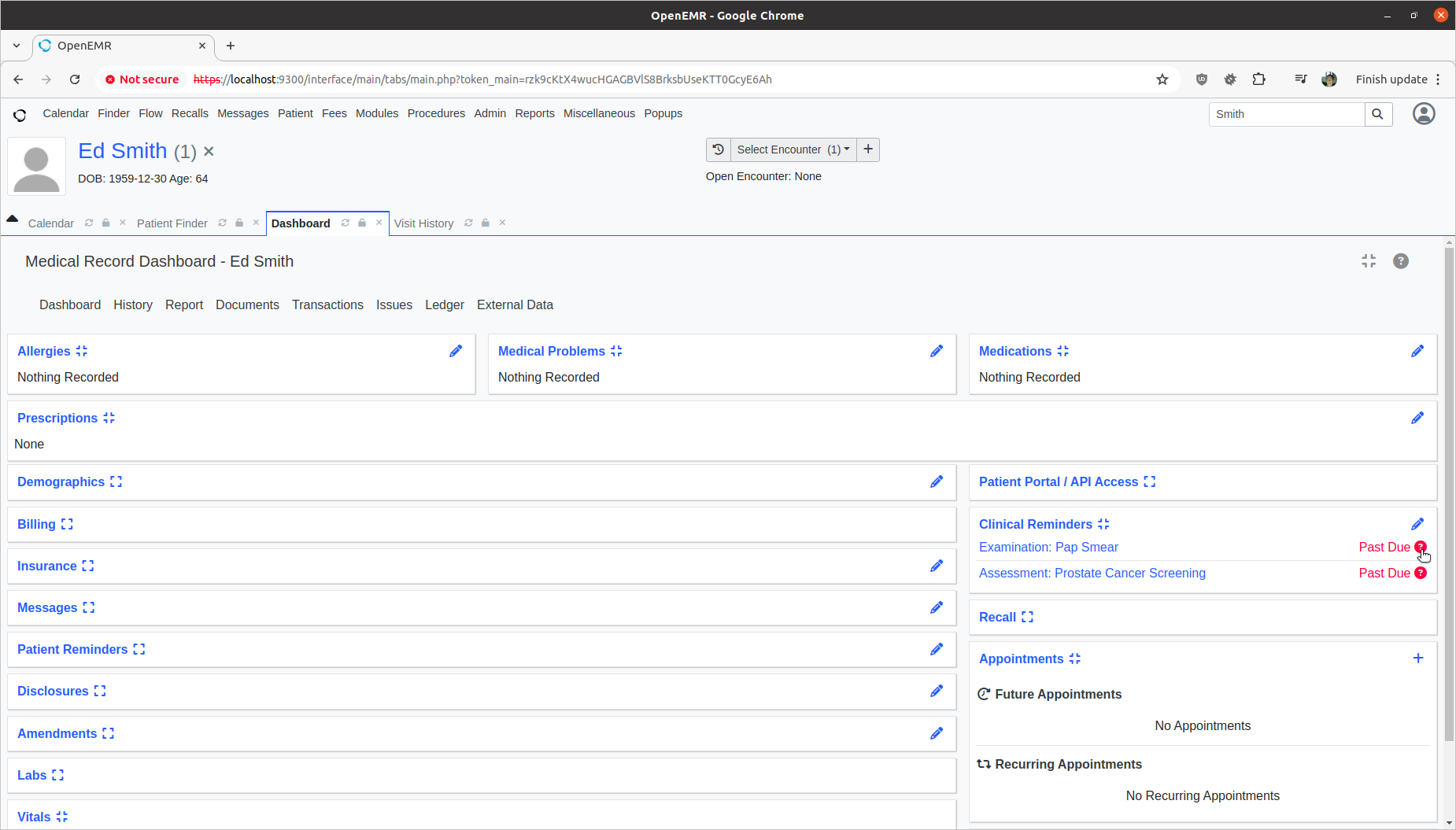1456x830 pixels.
Task: Toggle the lock on the Calendar tab
Action: click(x=105, y=223)
